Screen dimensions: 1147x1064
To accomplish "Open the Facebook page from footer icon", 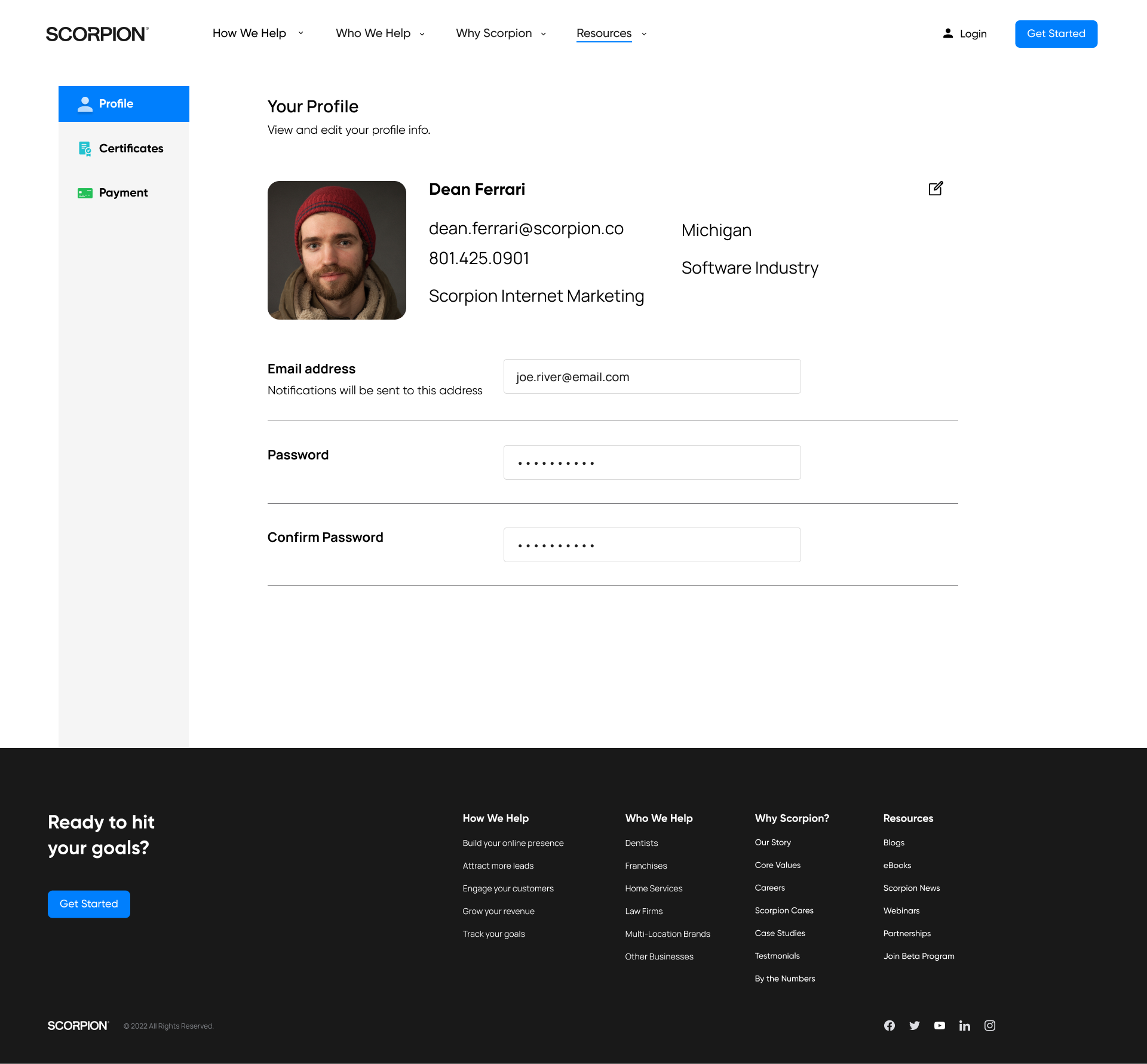I will point(890,1025).
